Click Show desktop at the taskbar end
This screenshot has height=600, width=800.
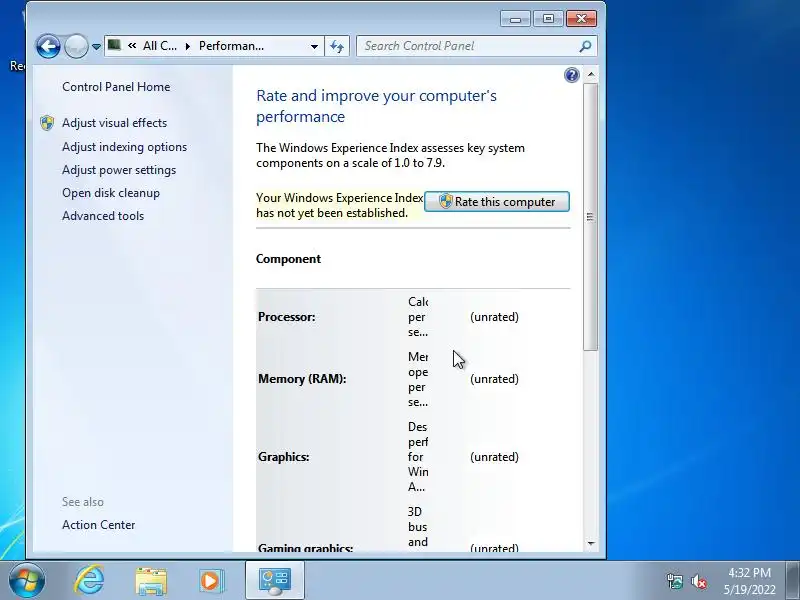pyautogui.click(x=794, y=580)
